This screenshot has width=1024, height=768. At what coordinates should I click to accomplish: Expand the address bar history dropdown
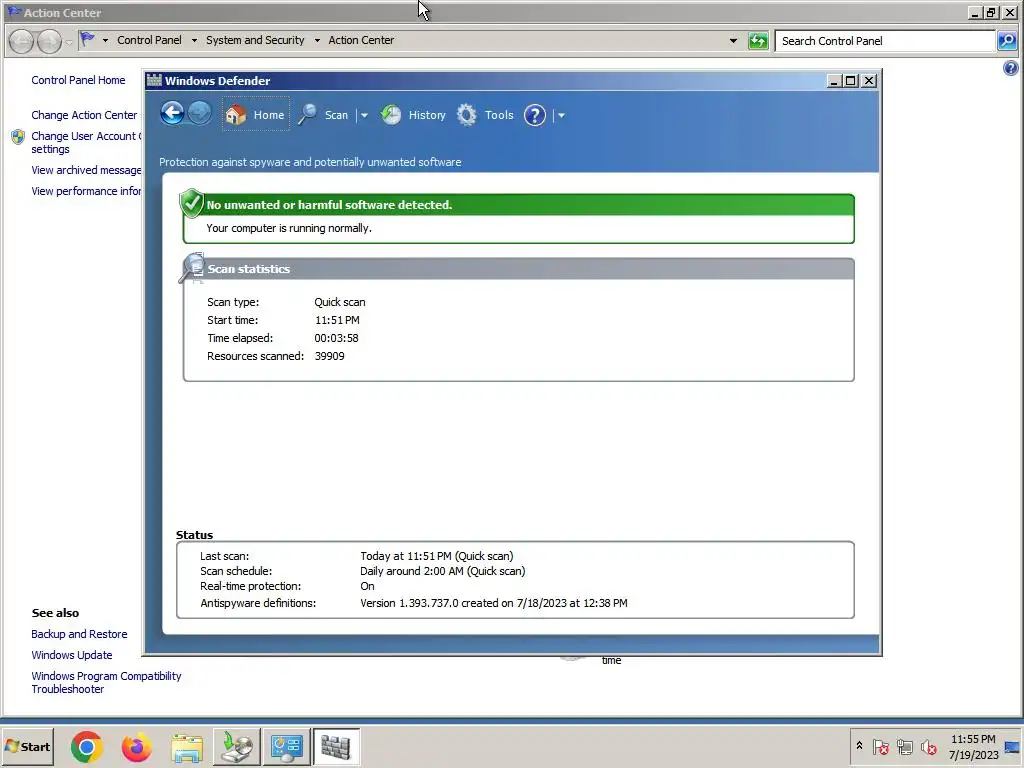click(733, 40)
